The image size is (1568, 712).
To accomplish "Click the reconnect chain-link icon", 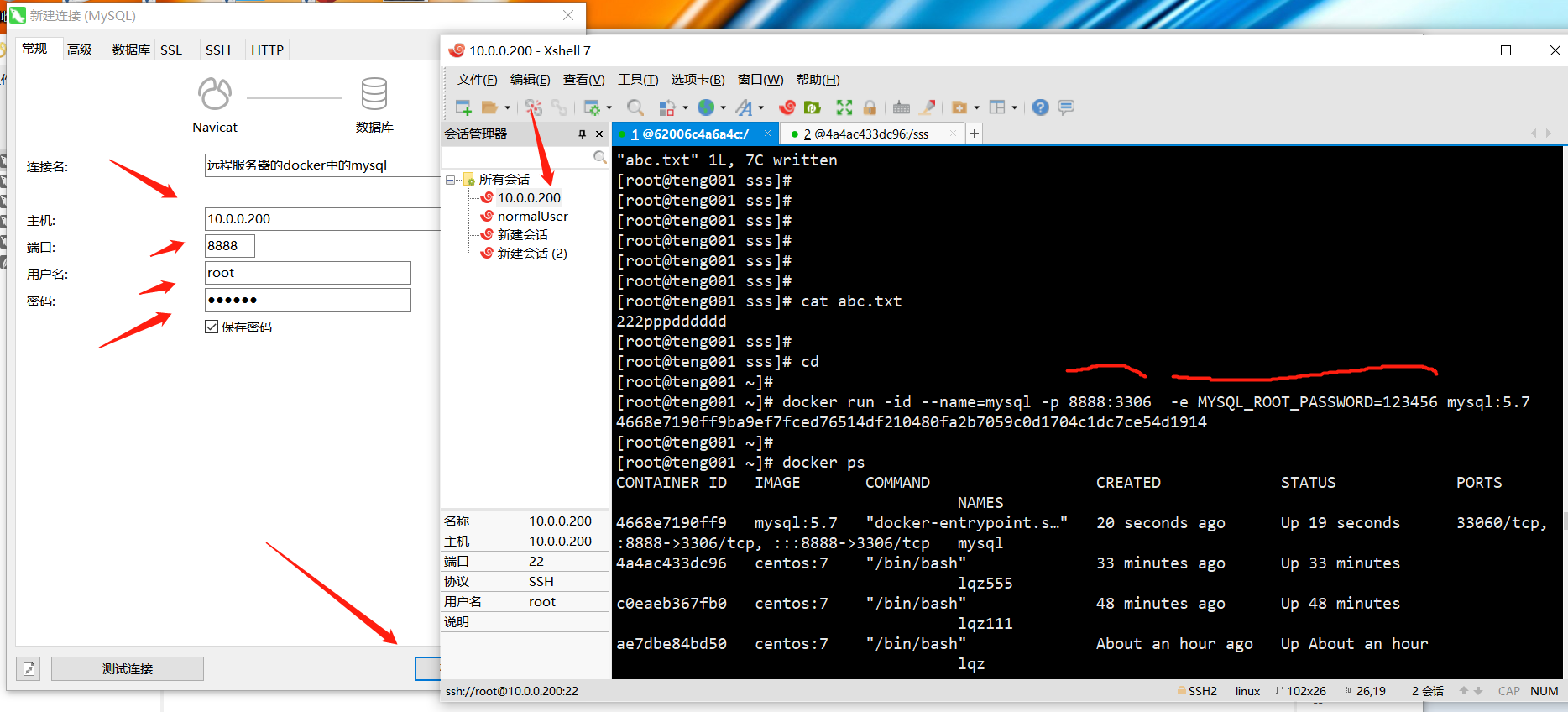I will pos(559,107).
